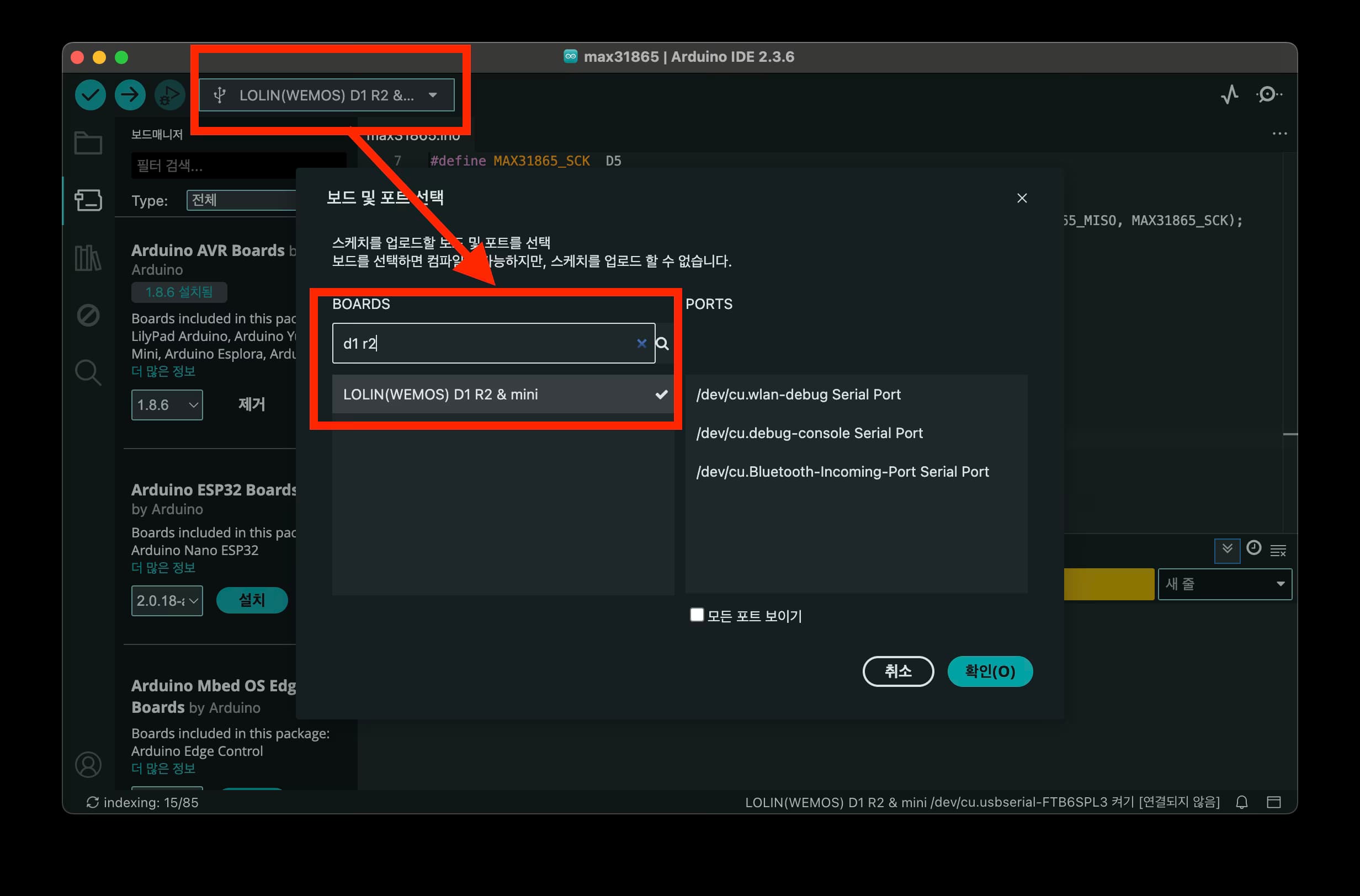
Task: Select /dev/cu.Bluetooth-Incoming-Port Serial Port
Action: pos(856,471)
